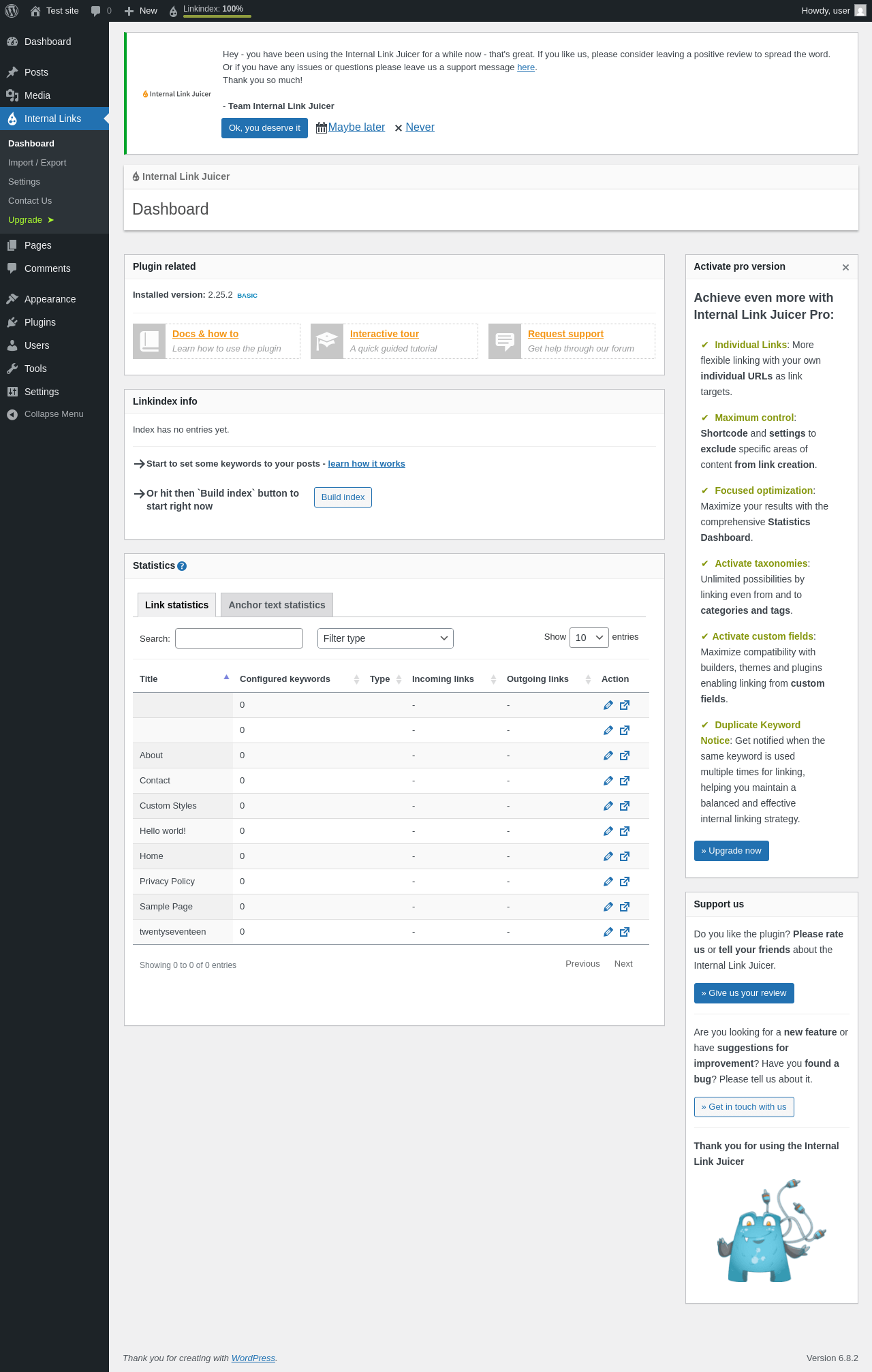Open learn how it works link
872x1372 pixels.
[x=367, y=464]
